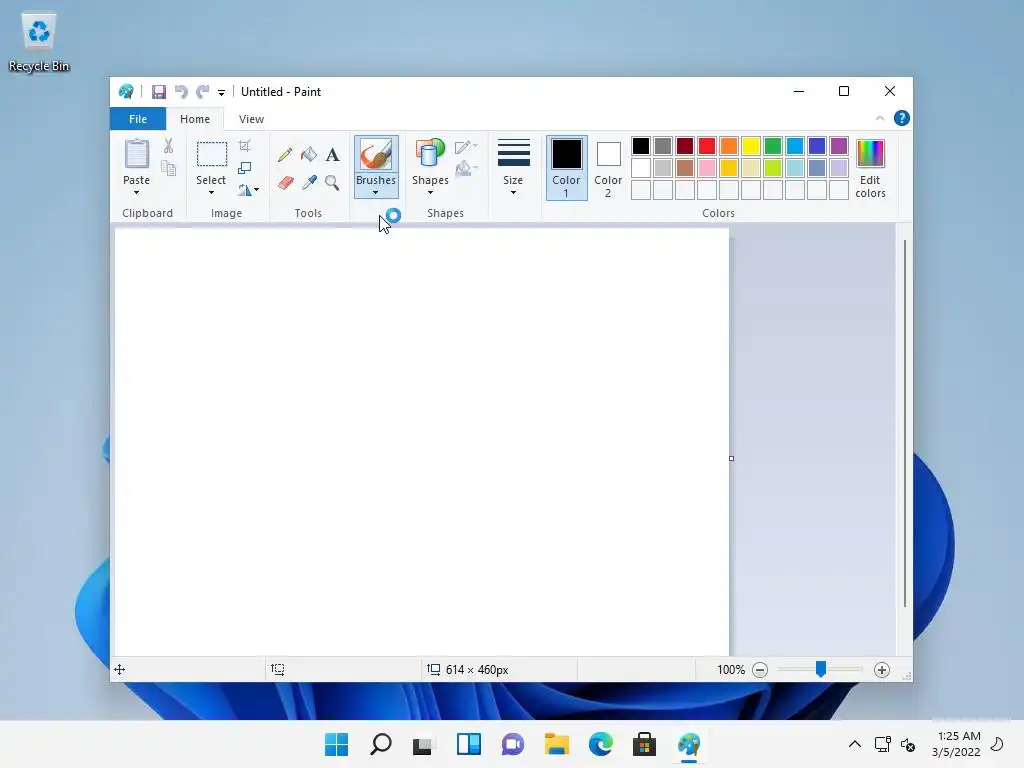The image size is (1024, 768).
Task: Click the Cut scissors icon
Action: (168, 146)
